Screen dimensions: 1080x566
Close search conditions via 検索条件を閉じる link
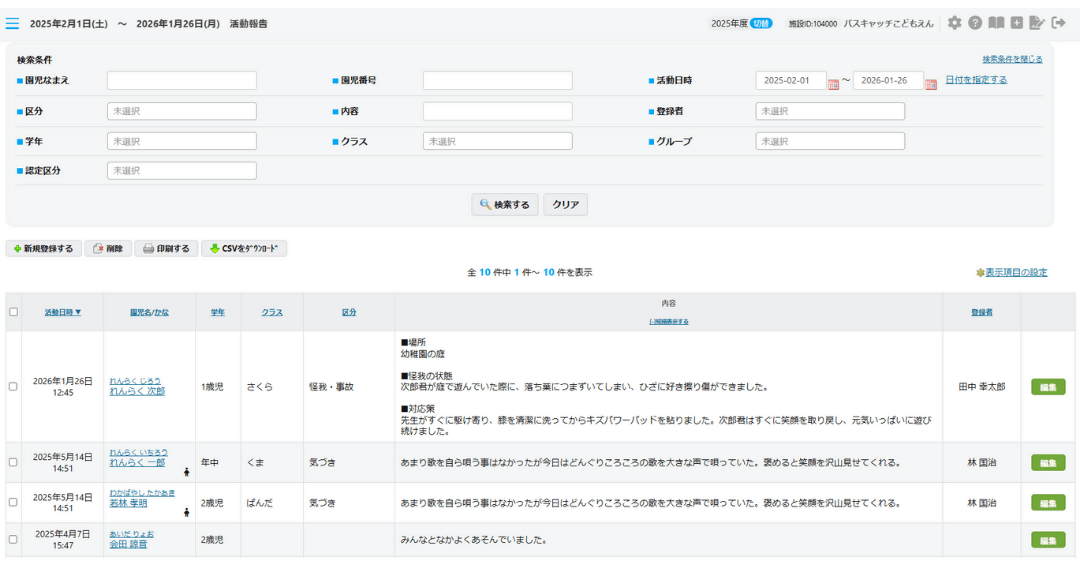(1012, 59)
